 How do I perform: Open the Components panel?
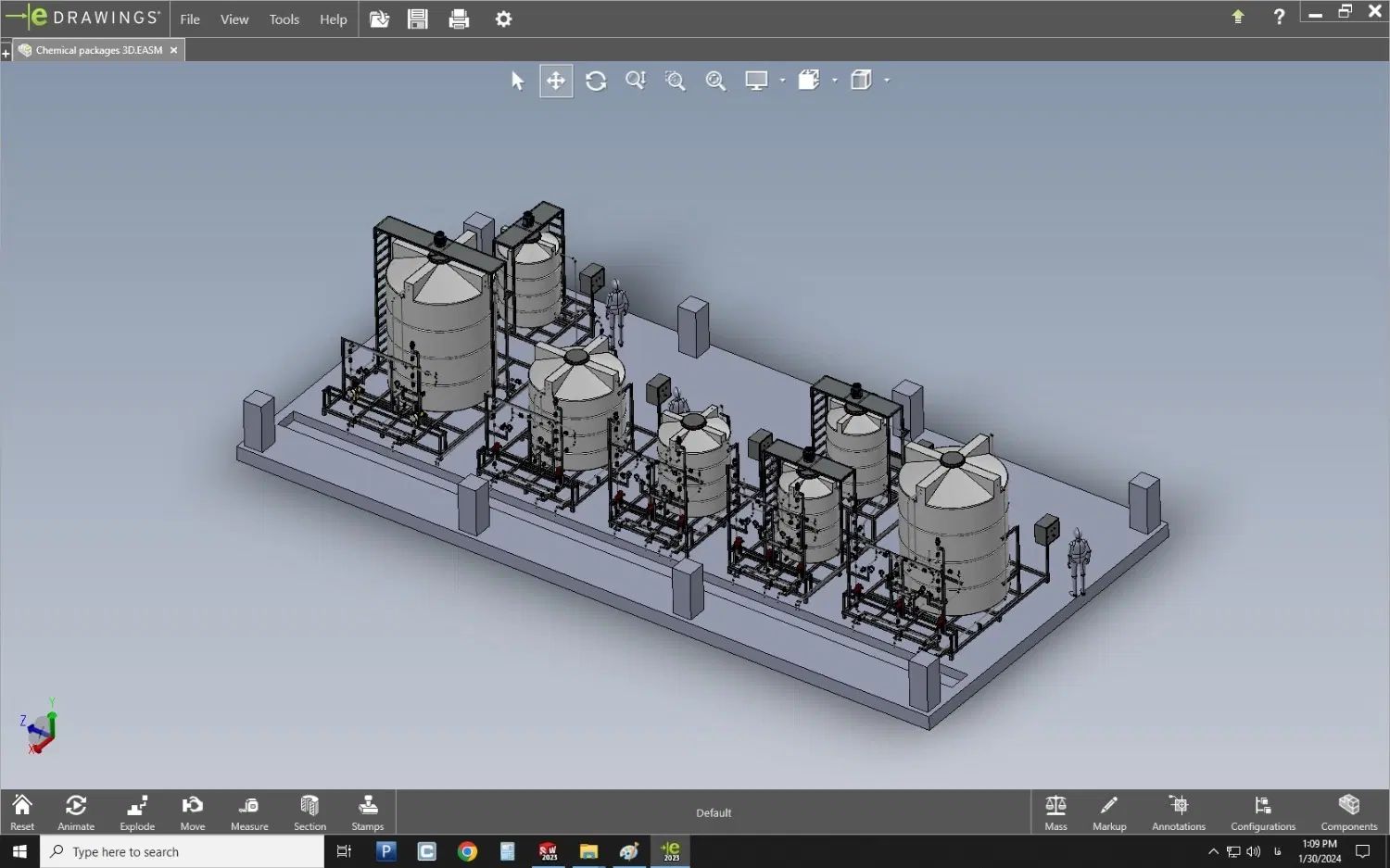click(x=1349, y=812)
